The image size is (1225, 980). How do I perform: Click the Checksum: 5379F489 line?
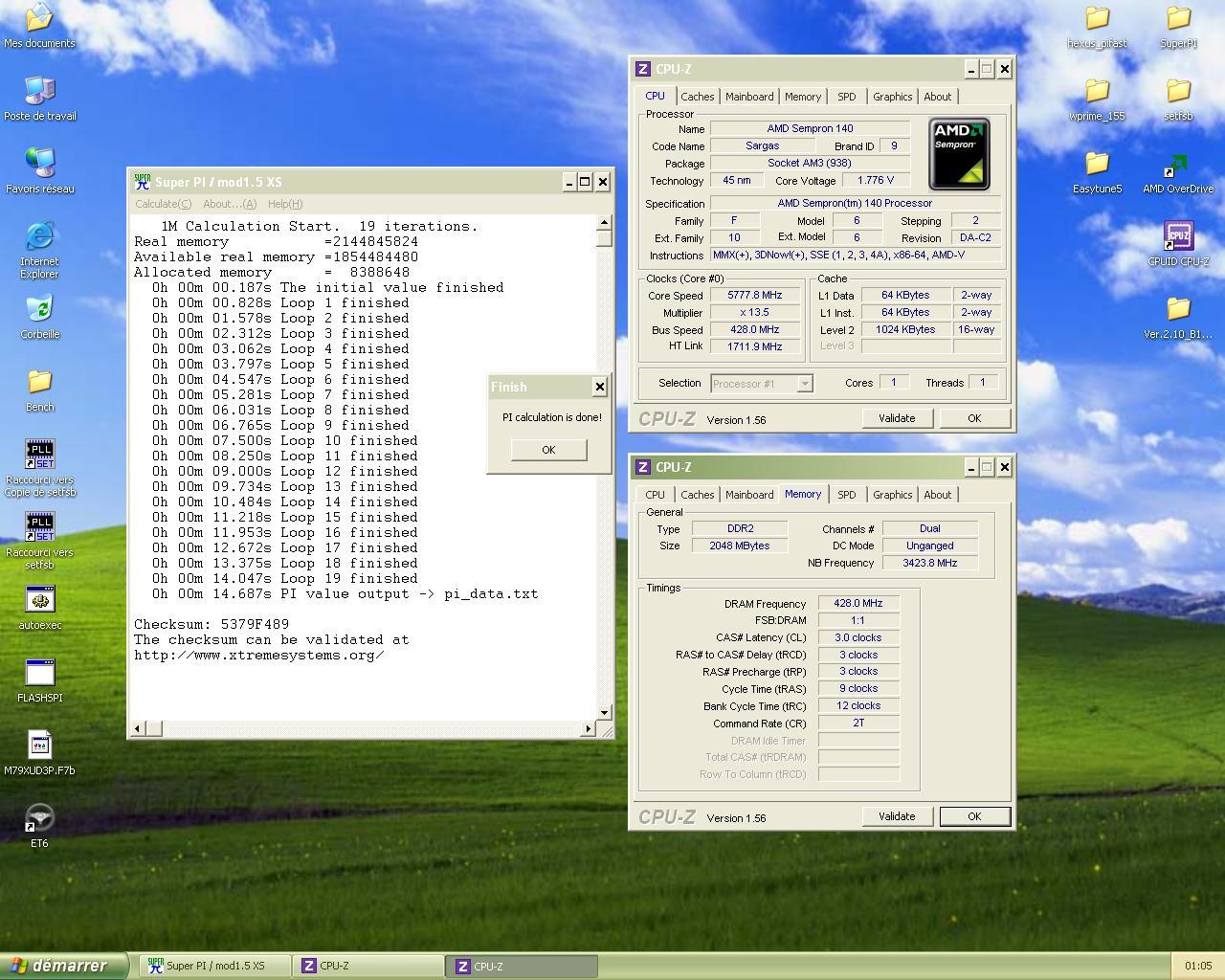point(212,624)
